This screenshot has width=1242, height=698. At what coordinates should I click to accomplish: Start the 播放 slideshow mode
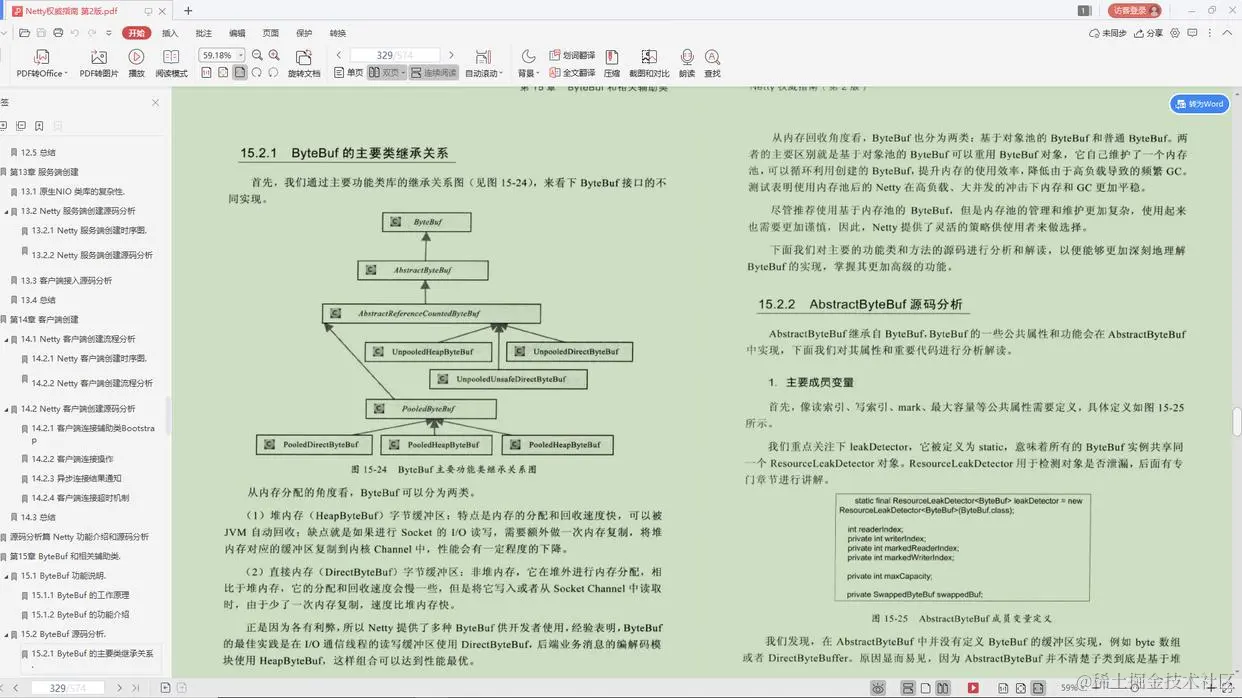[x=136, y=63]
